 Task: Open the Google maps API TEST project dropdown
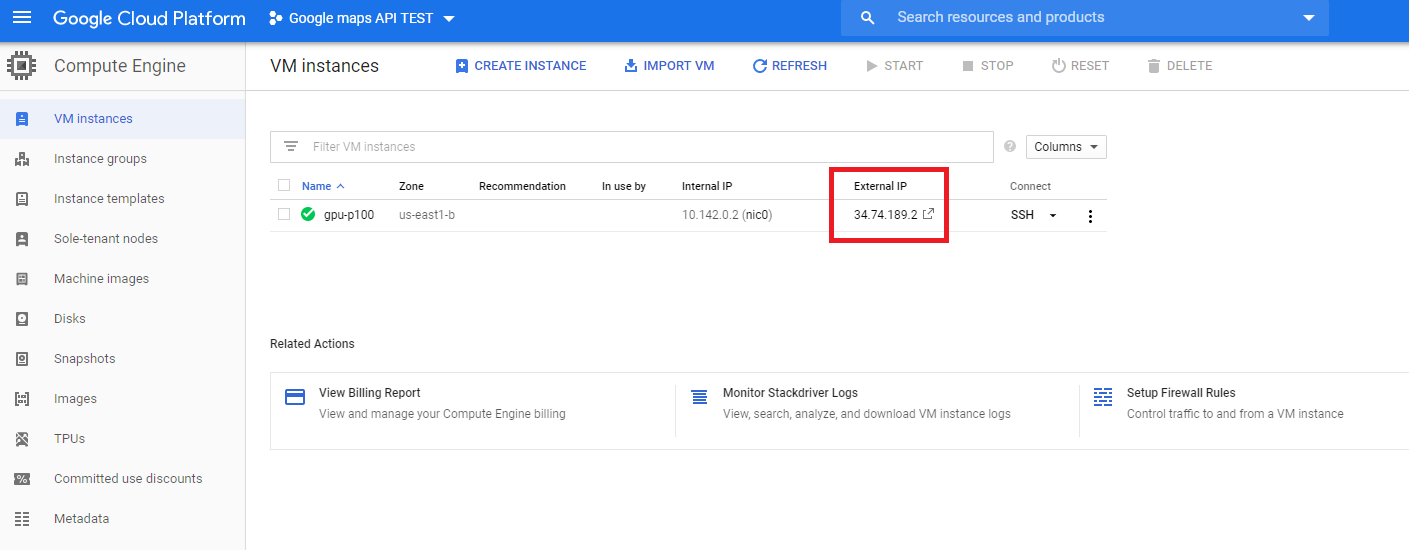click(x=362, y=18)
